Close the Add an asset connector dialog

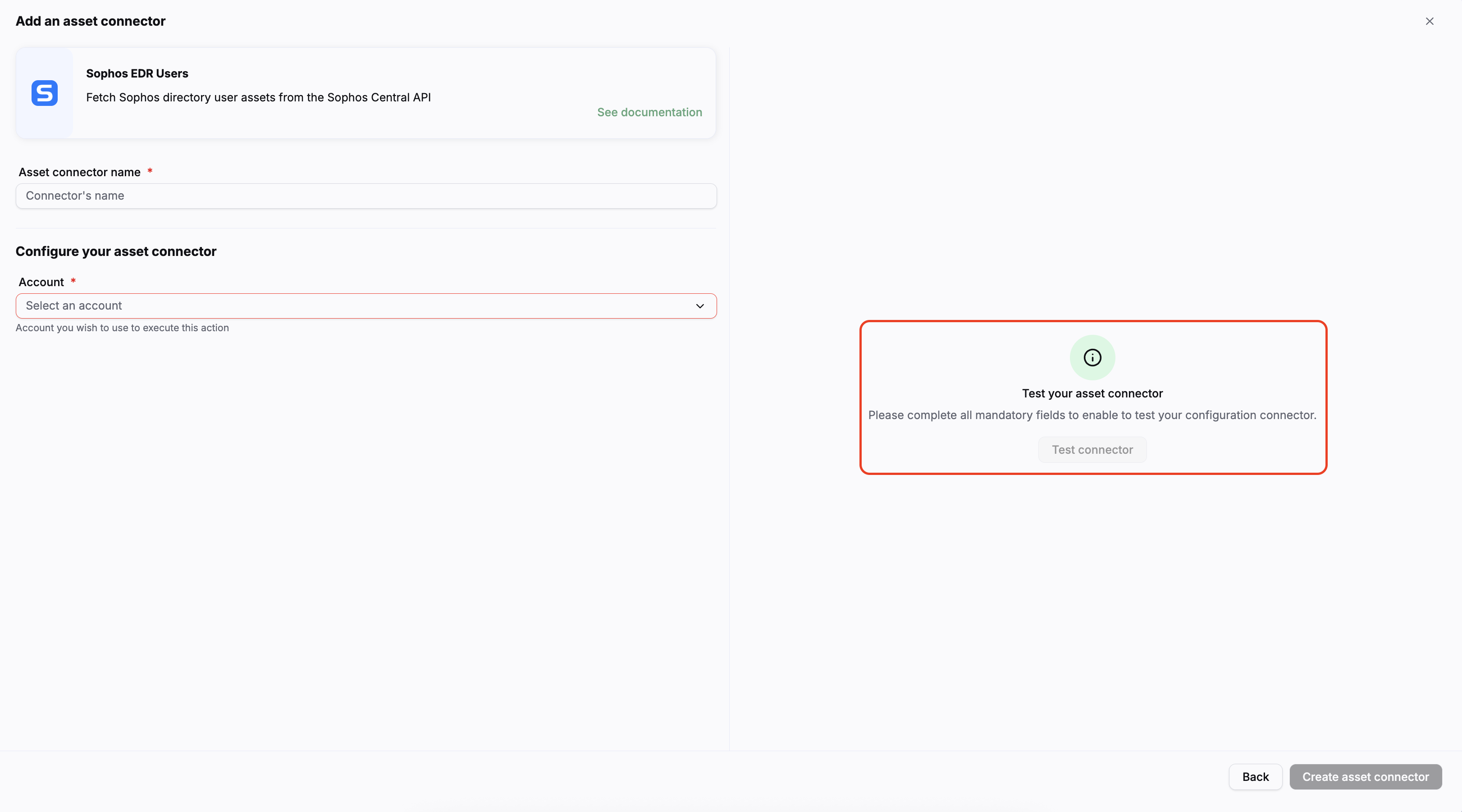[x=1429, y=22]
